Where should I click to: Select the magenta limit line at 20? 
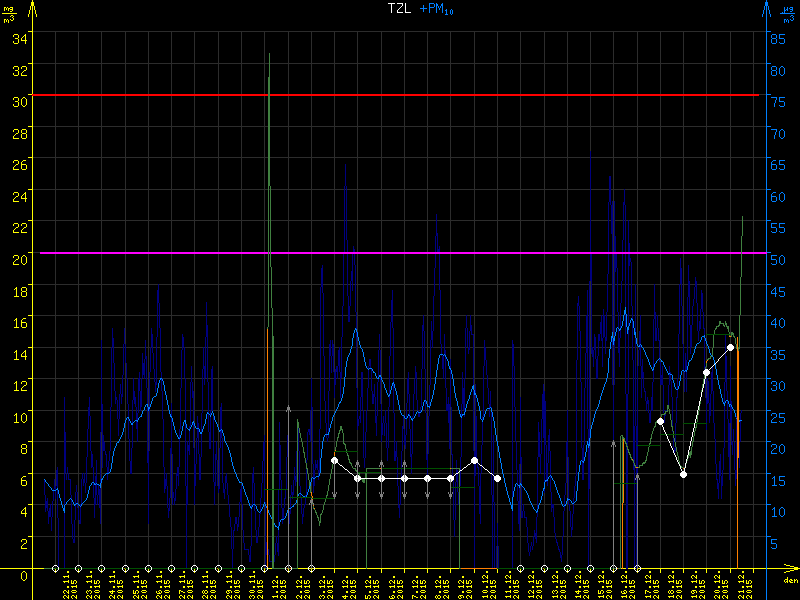coord(400,253)
